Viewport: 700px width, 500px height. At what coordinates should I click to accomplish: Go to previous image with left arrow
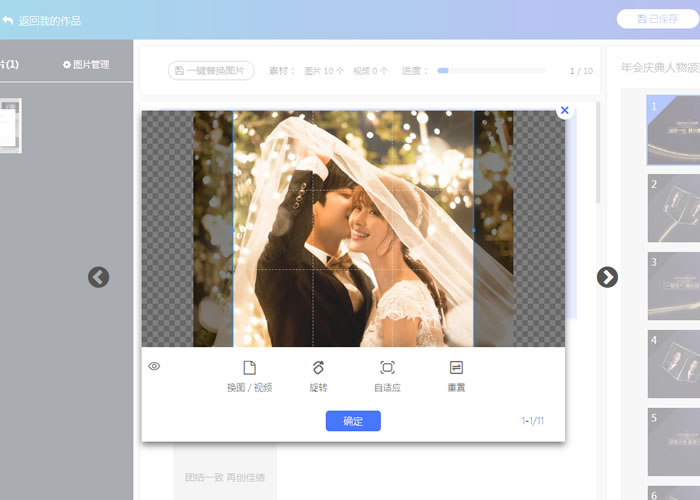click(98, 277)
